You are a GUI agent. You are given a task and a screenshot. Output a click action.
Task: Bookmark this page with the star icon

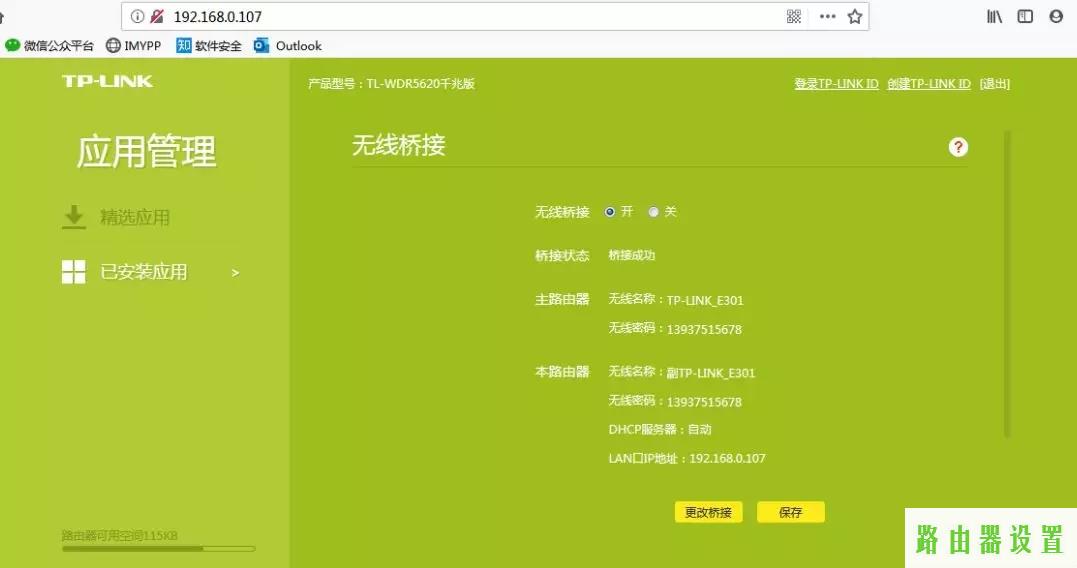(854, 16)
